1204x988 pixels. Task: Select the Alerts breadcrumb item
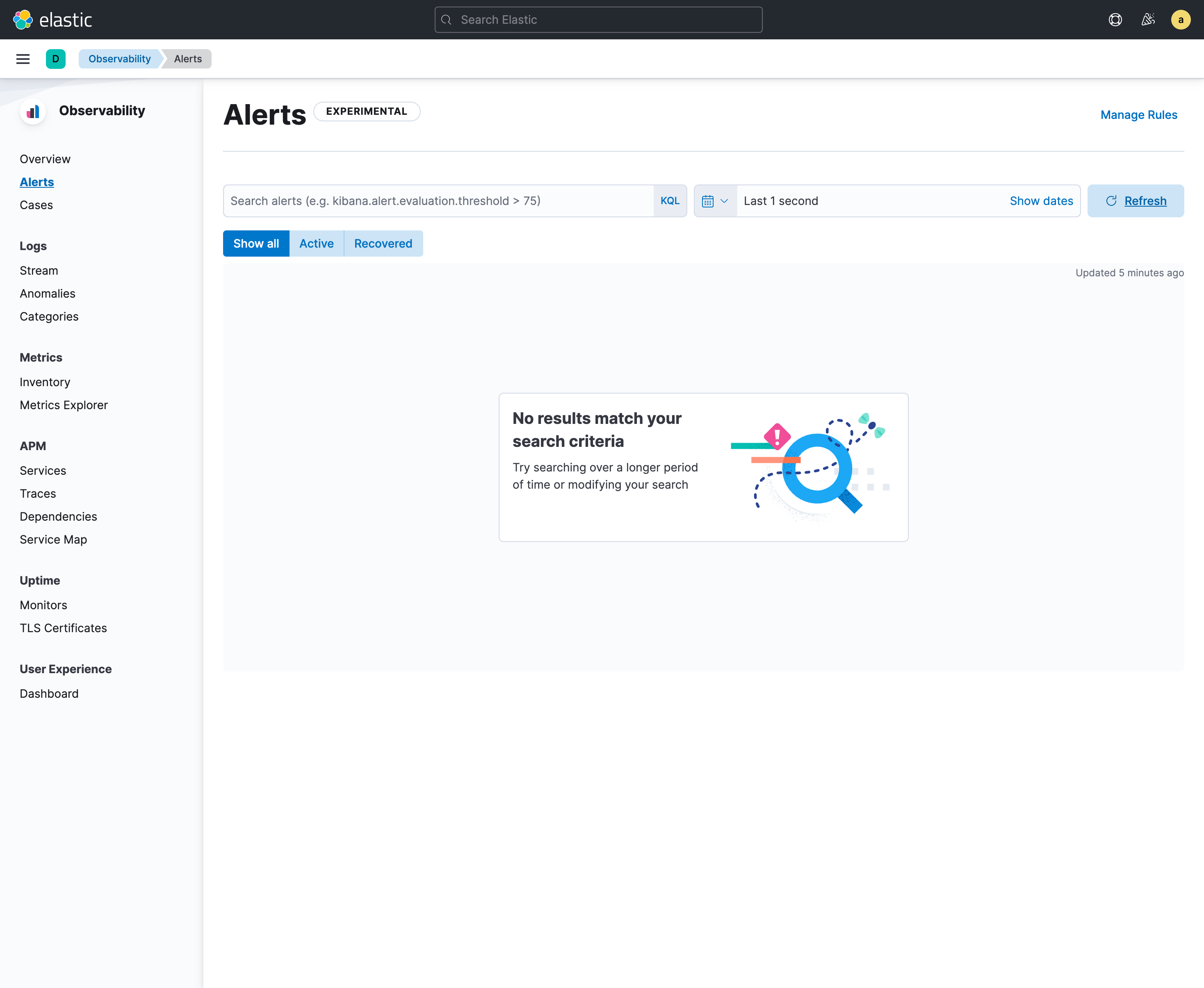tap(188, 59)
